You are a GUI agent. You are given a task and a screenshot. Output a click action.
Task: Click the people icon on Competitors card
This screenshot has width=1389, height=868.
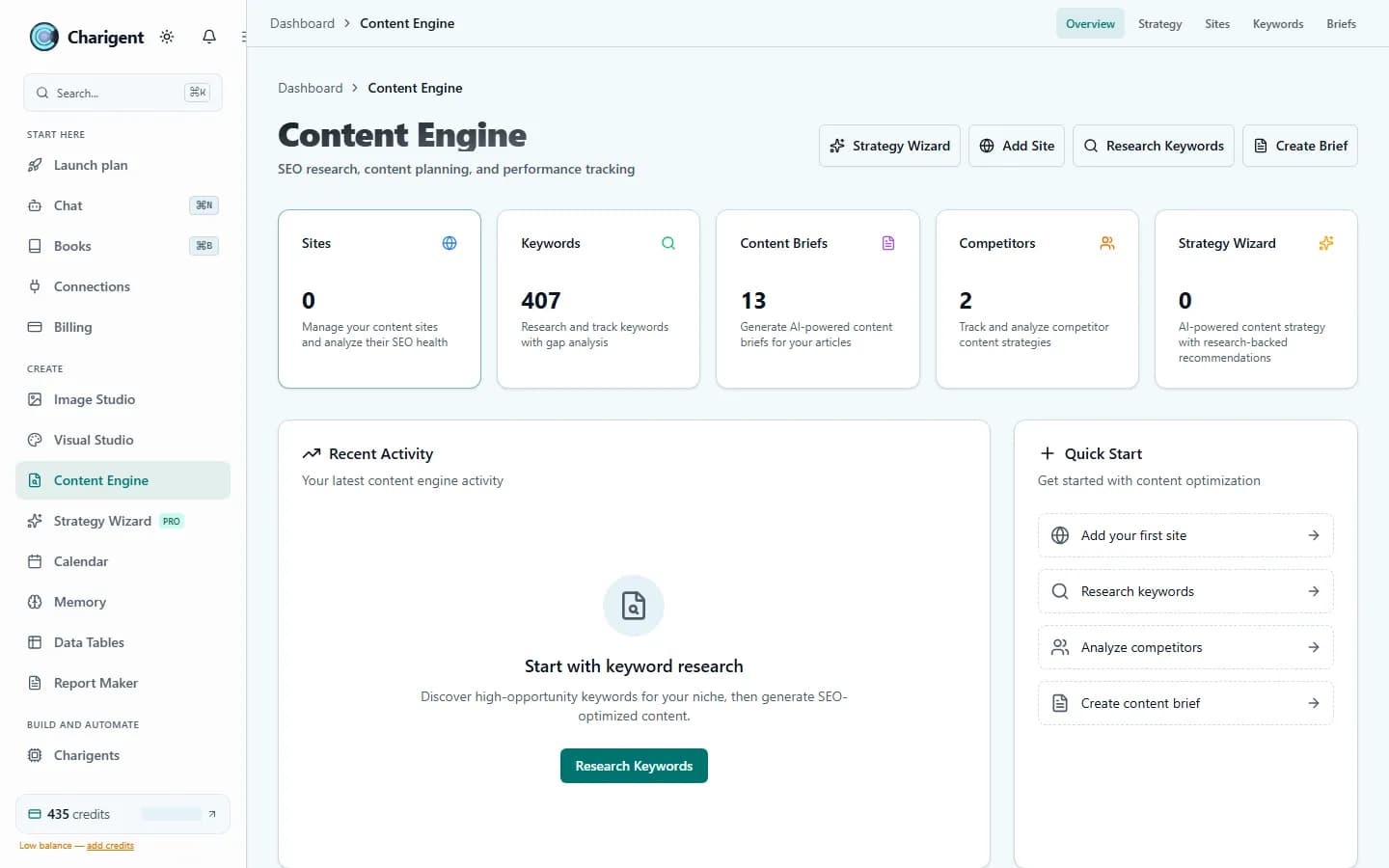click(x=1107, y=243)
